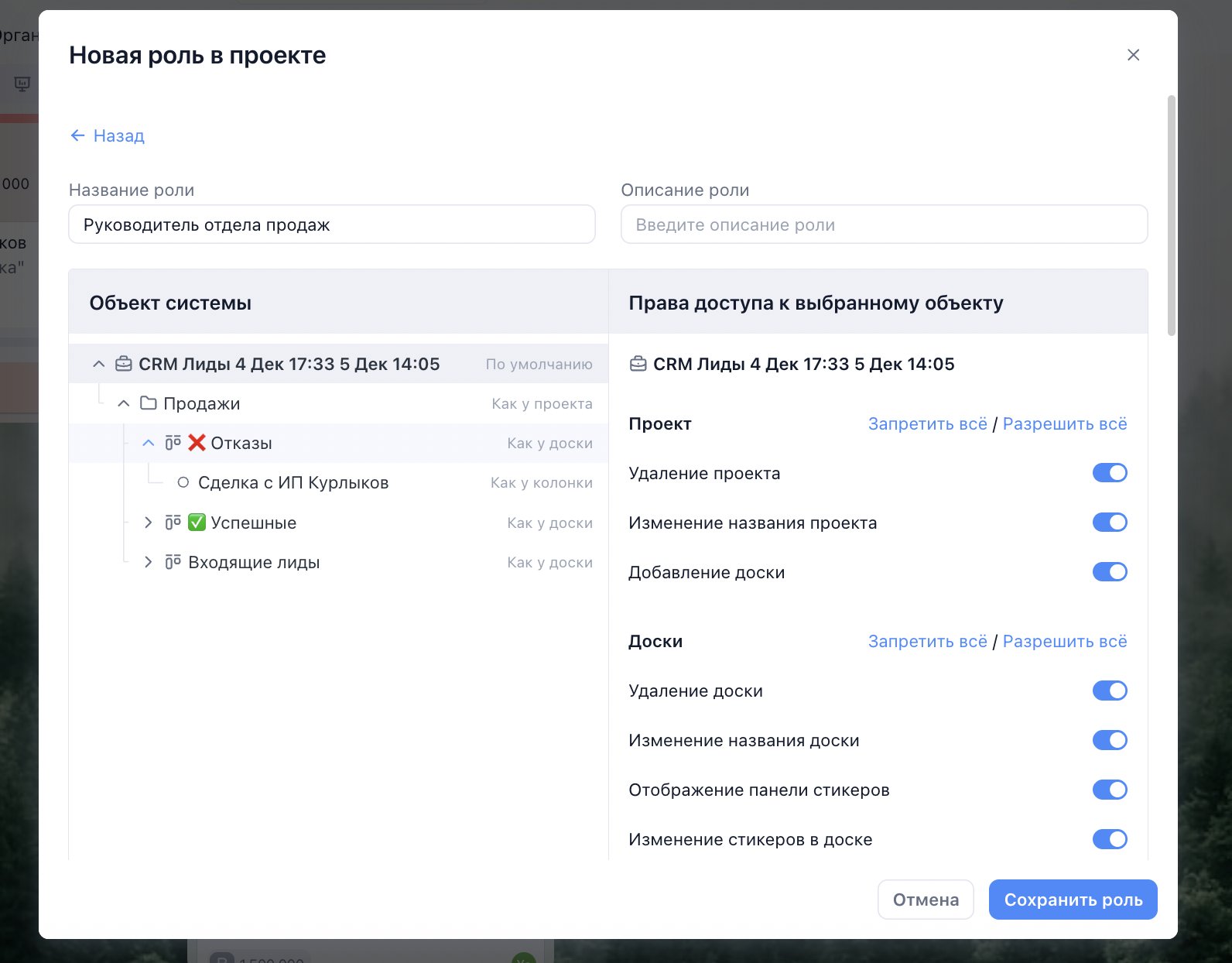This screenshot has width=1232, height=963.
Task: Select the Продажи board in the tree
Action: [x=202, y=404]
